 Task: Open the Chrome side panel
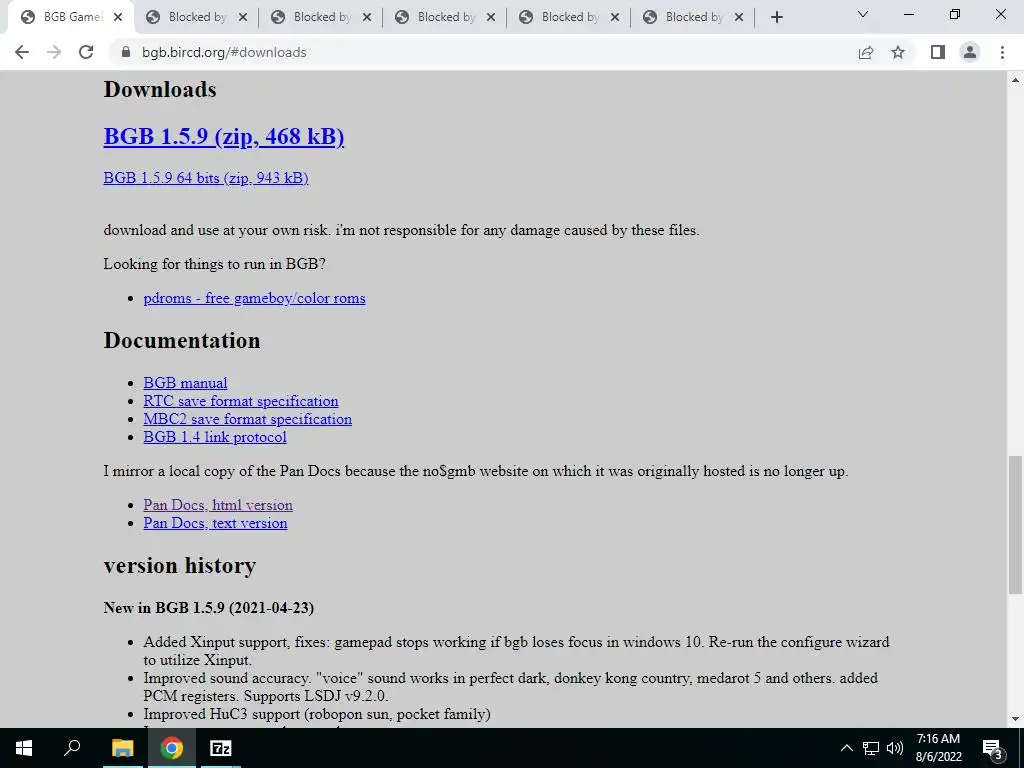pos(938,52)
